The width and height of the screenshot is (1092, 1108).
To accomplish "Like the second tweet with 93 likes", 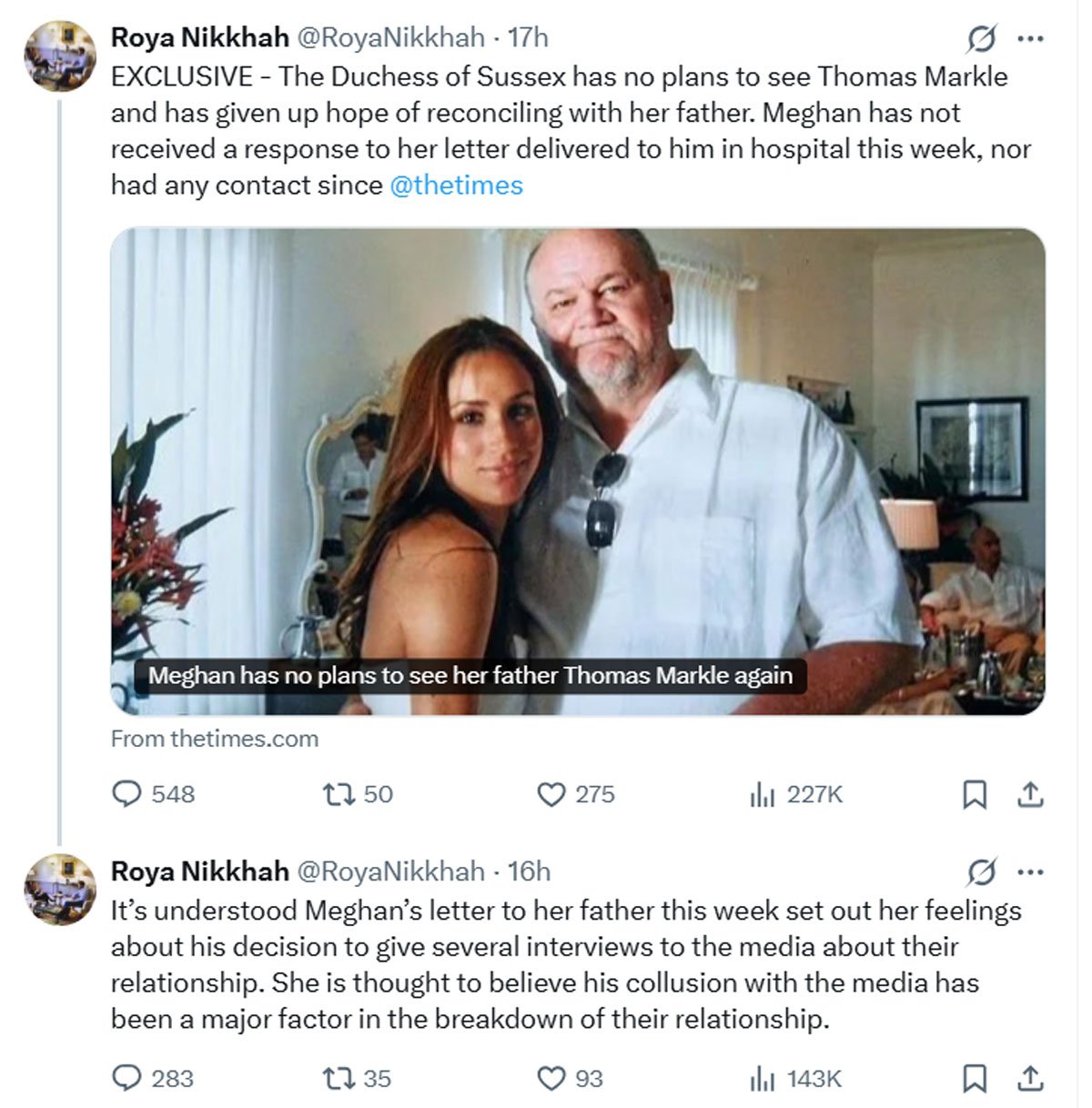I will point(551,1078).
